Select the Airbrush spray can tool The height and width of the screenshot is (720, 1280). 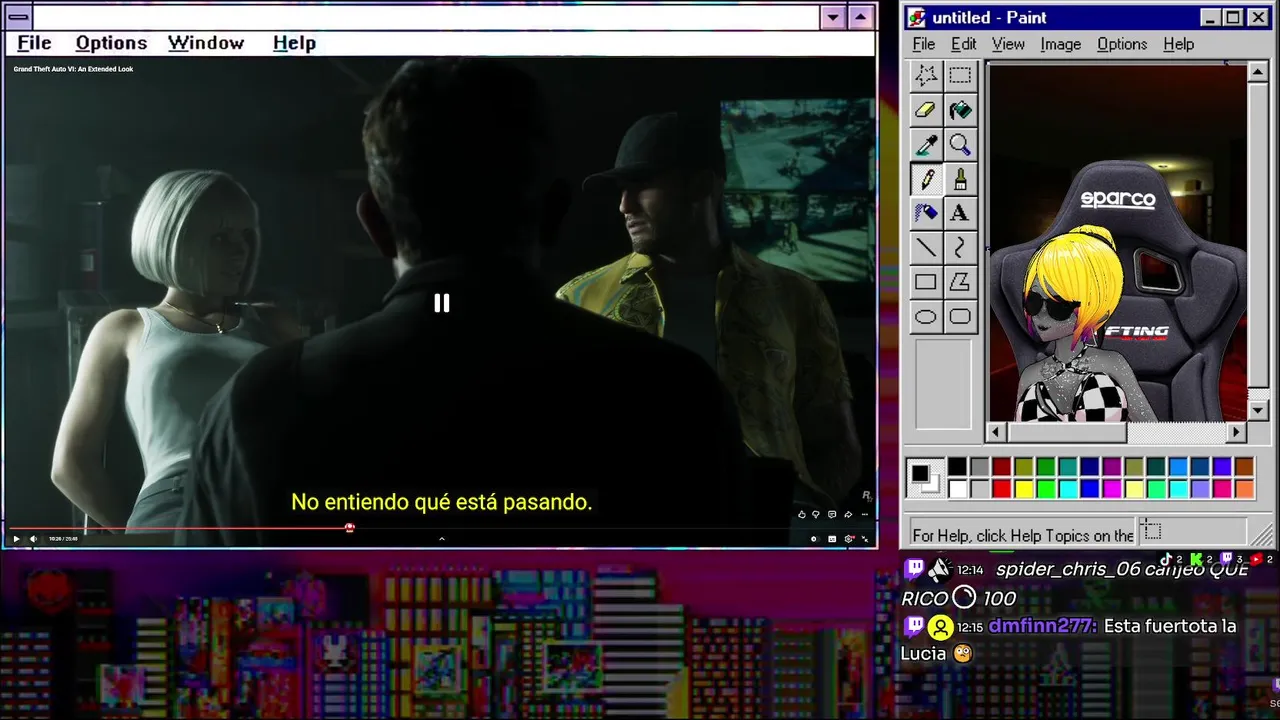click(926, 213)
